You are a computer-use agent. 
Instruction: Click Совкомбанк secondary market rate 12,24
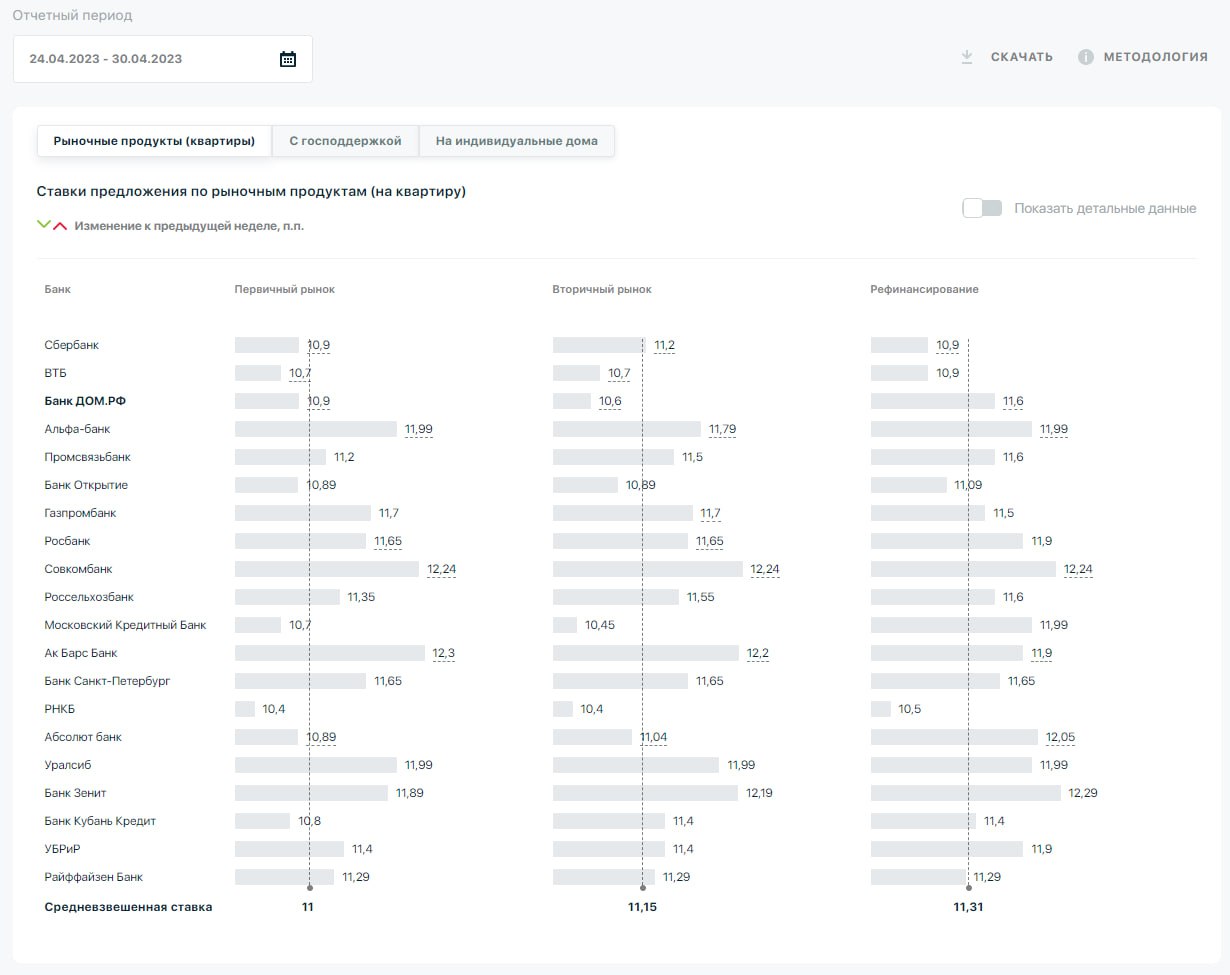click(764, 569)
